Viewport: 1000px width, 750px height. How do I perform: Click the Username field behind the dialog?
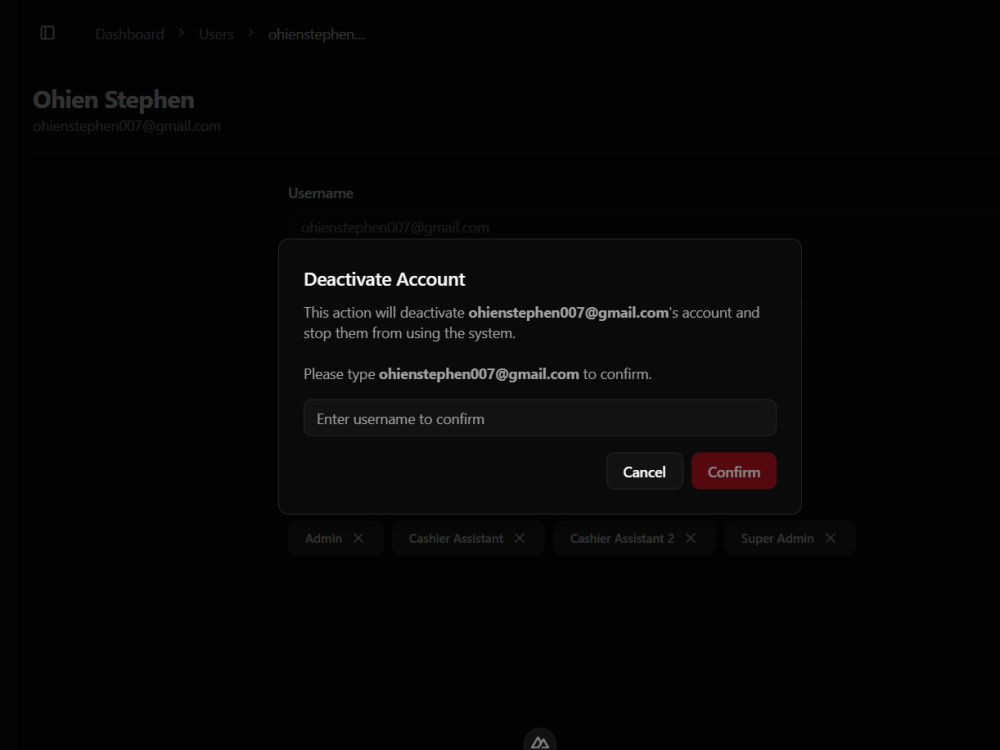(x=644, y=228)
